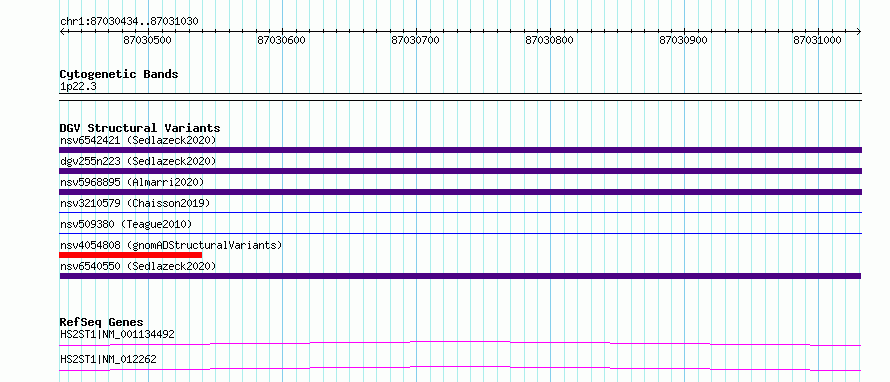This screenshot has width=890, height=382.
Task: Open variant nsv3210579 (Chaisson2019) label
Action: point(135,203)
